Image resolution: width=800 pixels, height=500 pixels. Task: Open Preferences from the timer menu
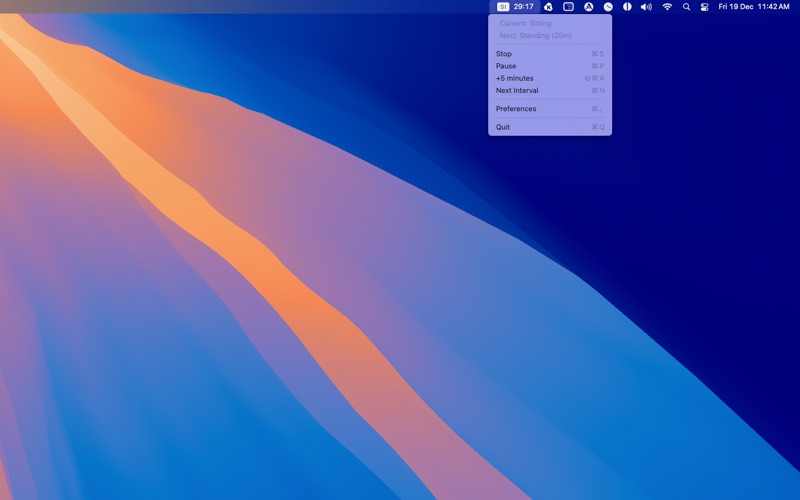(x=550, y=109)
